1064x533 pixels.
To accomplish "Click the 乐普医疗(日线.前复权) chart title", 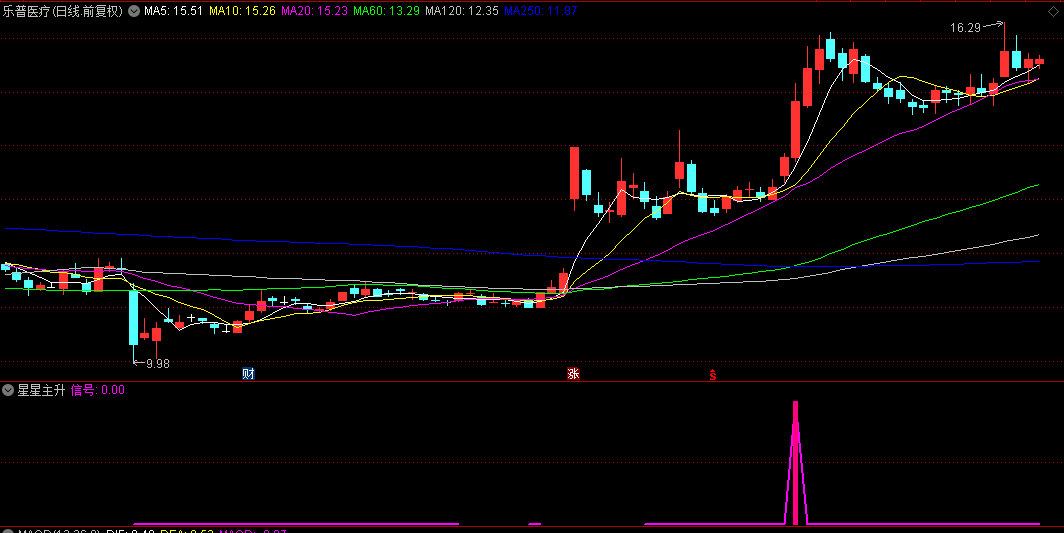I will pos(62,11).
